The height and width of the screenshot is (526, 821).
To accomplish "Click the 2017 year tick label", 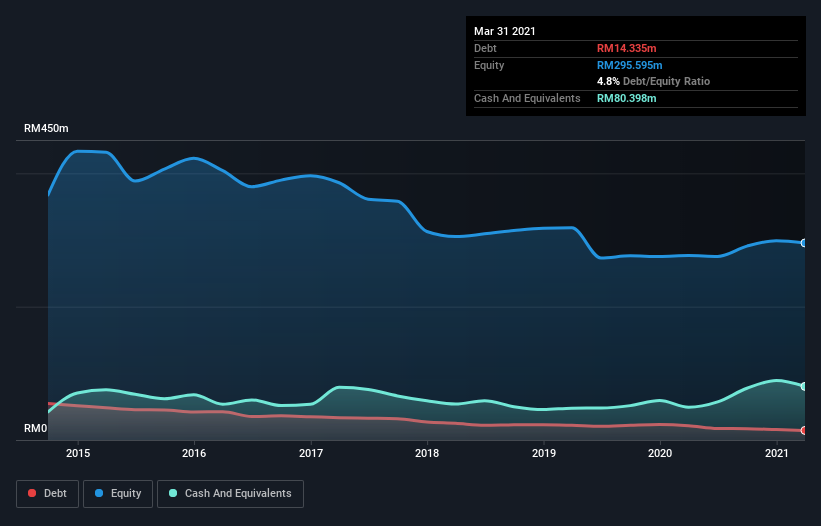I will click(311, 454).
